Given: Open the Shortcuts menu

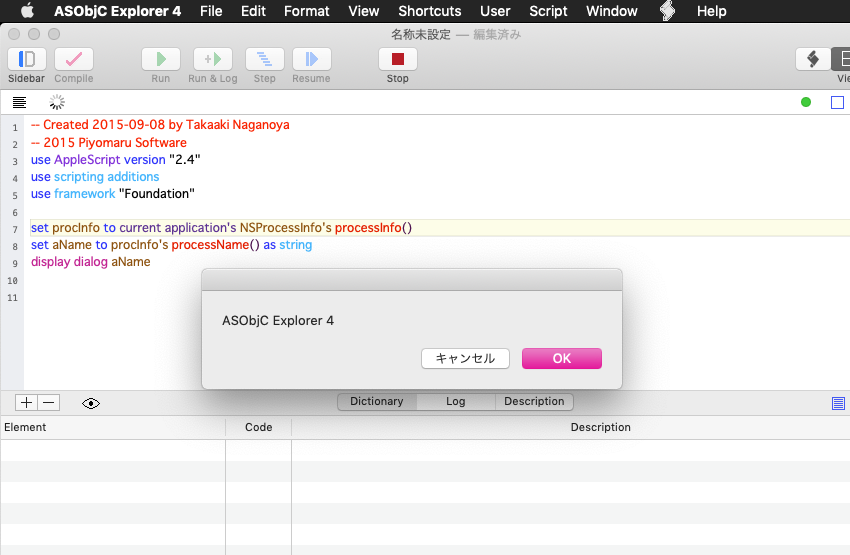Looking at the screenshot, I should pyautogui.click(x=430, y=11).
